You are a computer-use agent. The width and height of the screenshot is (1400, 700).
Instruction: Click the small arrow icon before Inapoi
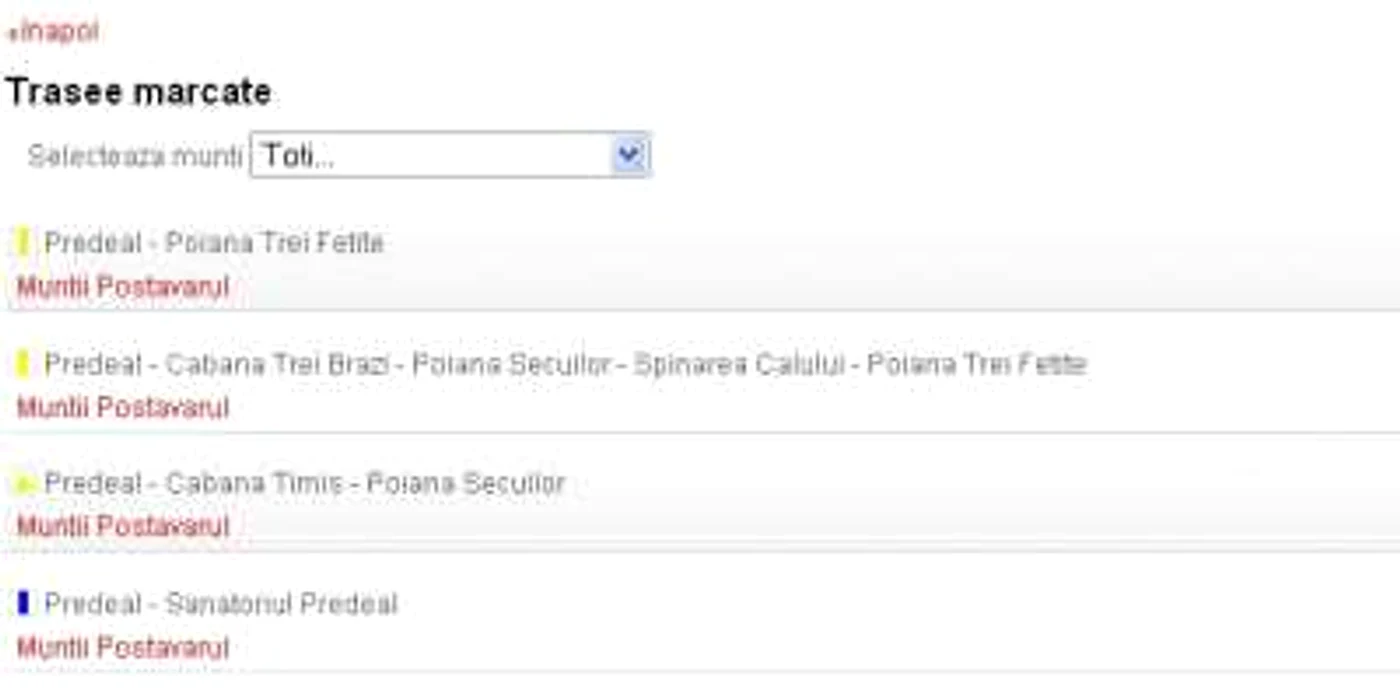click(12, 35)
